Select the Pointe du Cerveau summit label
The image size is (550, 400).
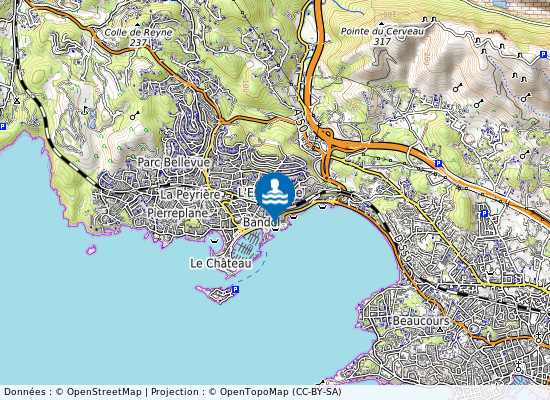[x=382, y=36]
